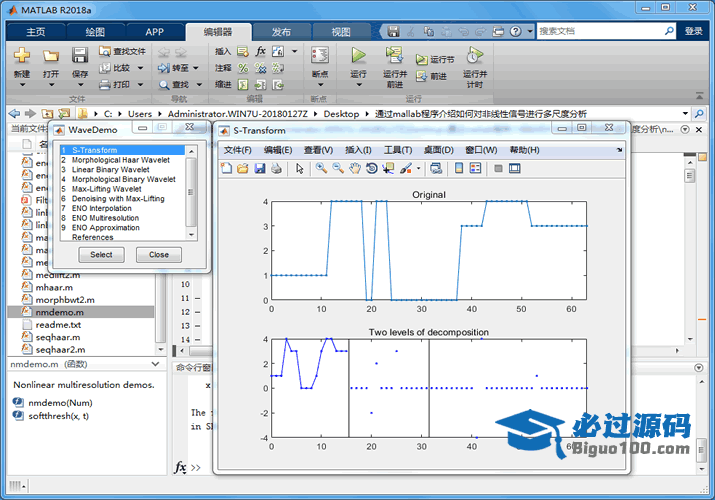The height and width of the screenshot is (500, 715).
Task: Open Tools (工具) menu in S-Transform window
Action: [398, 150]
